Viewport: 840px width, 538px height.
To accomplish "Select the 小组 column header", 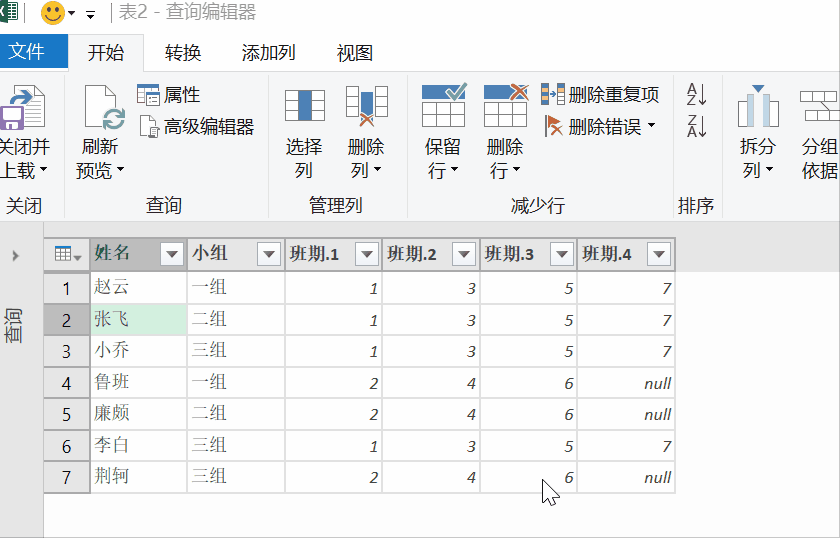I will click(x=236, y=253).
